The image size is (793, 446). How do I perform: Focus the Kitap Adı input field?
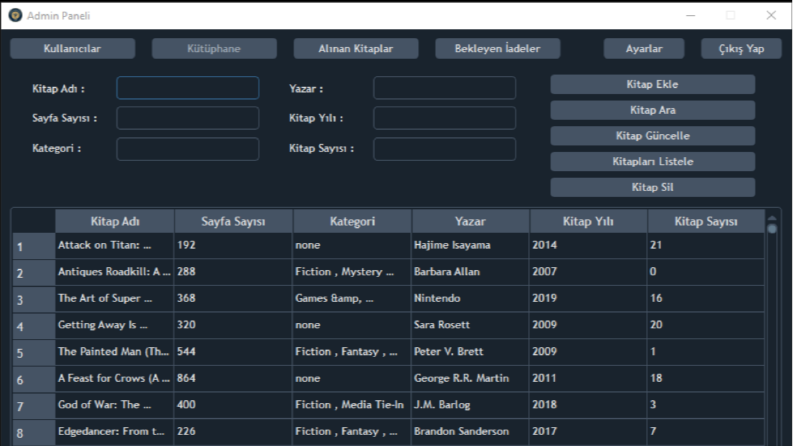(x=188, y=88)
